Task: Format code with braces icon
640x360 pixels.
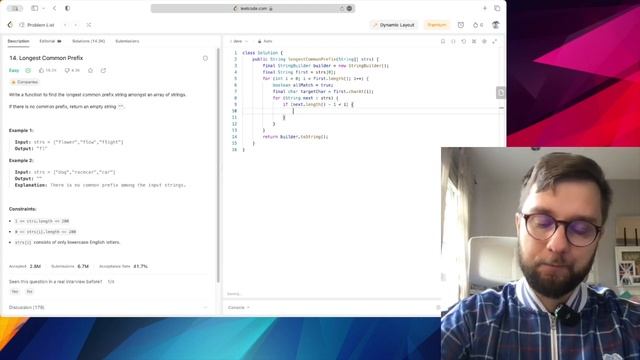Action: 453,41
